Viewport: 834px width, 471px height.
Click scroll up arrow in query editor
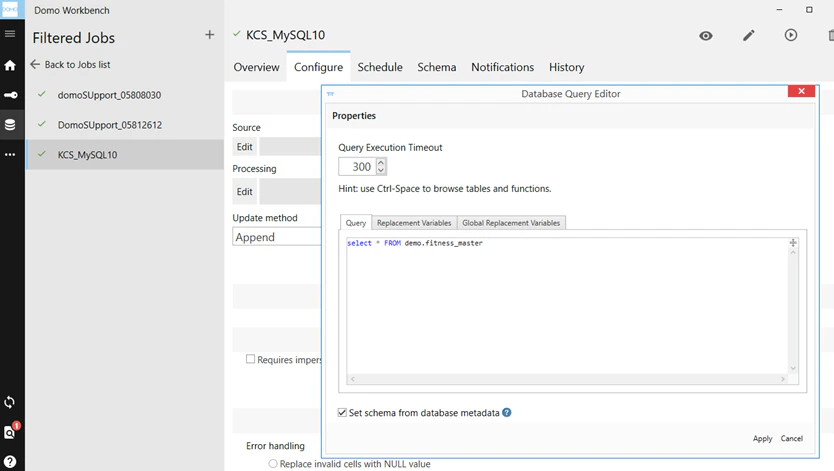point(793,253)
